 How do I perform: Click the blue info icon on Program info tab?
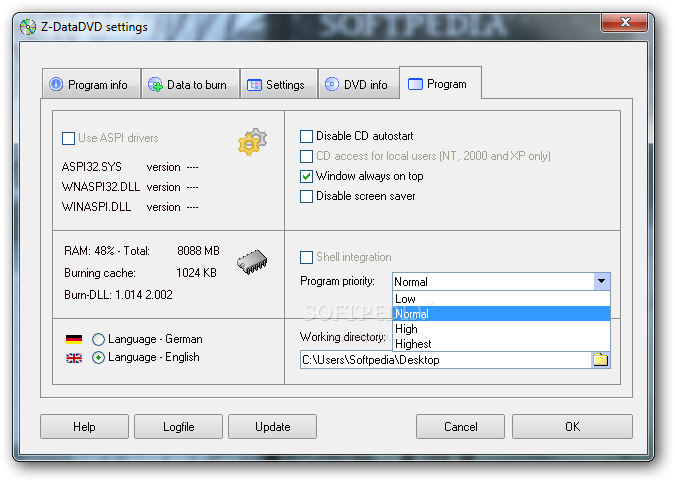56,84
